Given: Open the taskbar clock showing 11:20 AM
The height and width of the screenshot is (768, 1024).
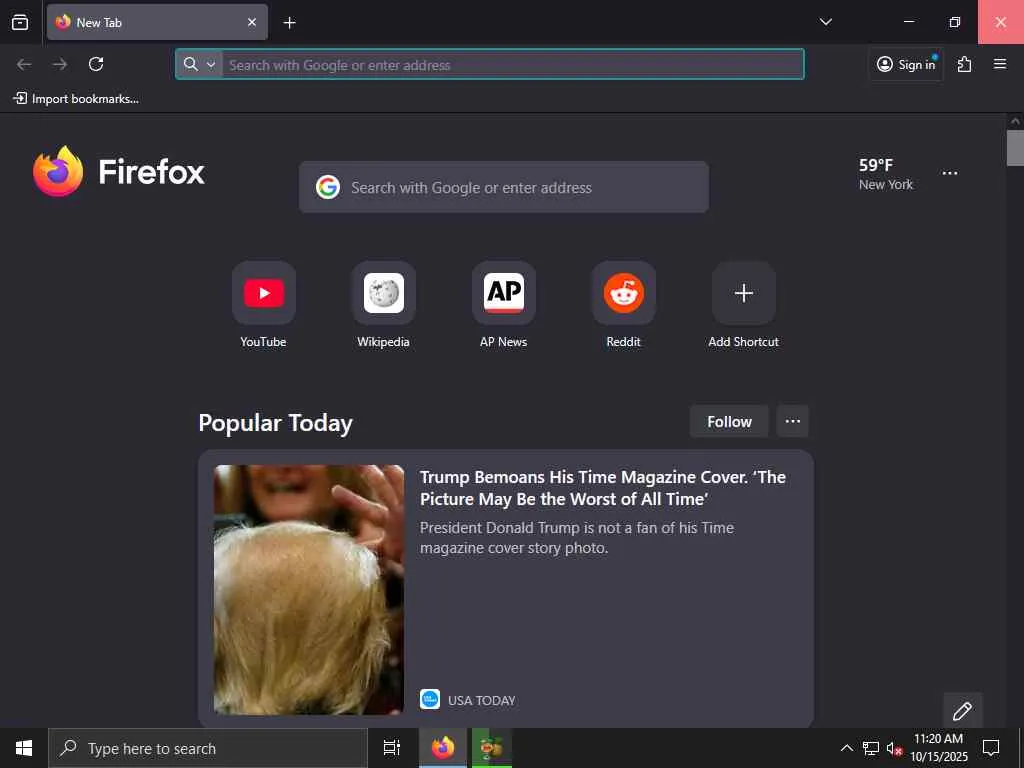Looking at the screenshot, I should click(x=938, y=748).
